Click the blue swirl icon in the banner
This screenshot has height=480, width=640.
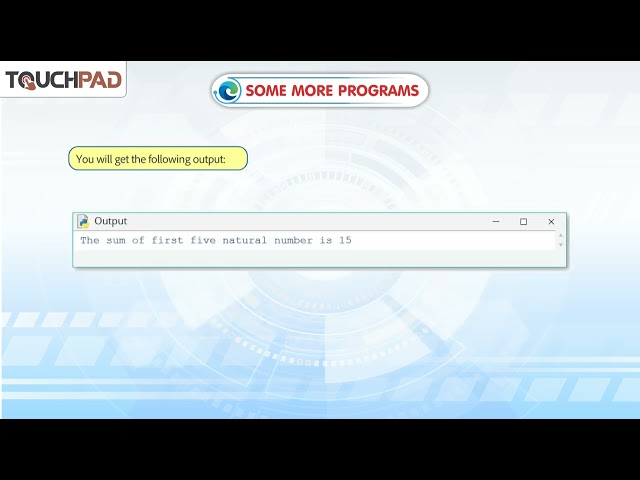(x=228, y=90)
